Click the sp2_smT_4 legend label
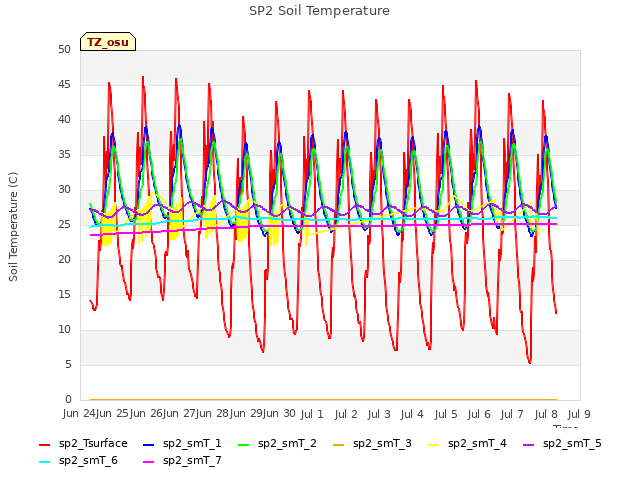Screen dimensions: 640x480 pos(477,444)
